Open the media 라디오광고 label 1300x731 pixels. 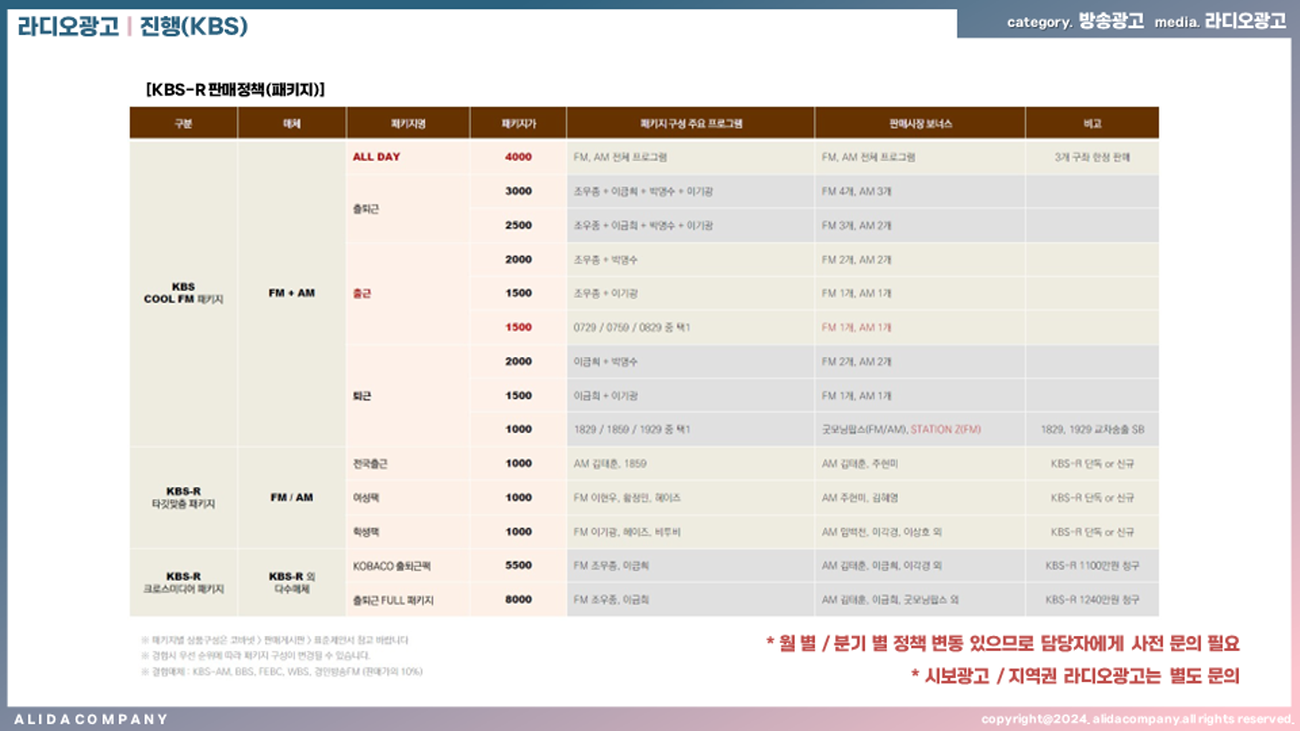click(1245, 21)
